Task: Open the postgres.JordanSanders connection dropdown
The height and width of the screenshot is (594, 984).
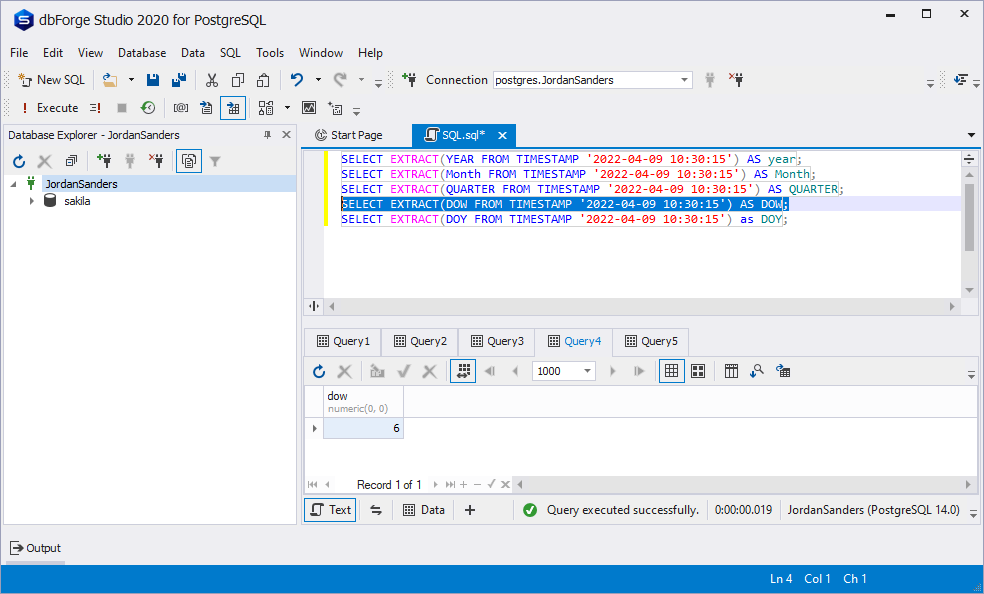Action: 684,79
